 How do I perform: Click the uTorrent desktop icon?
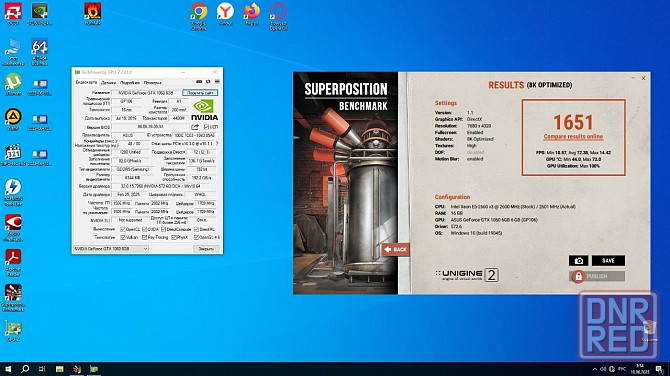click(13, 84)
